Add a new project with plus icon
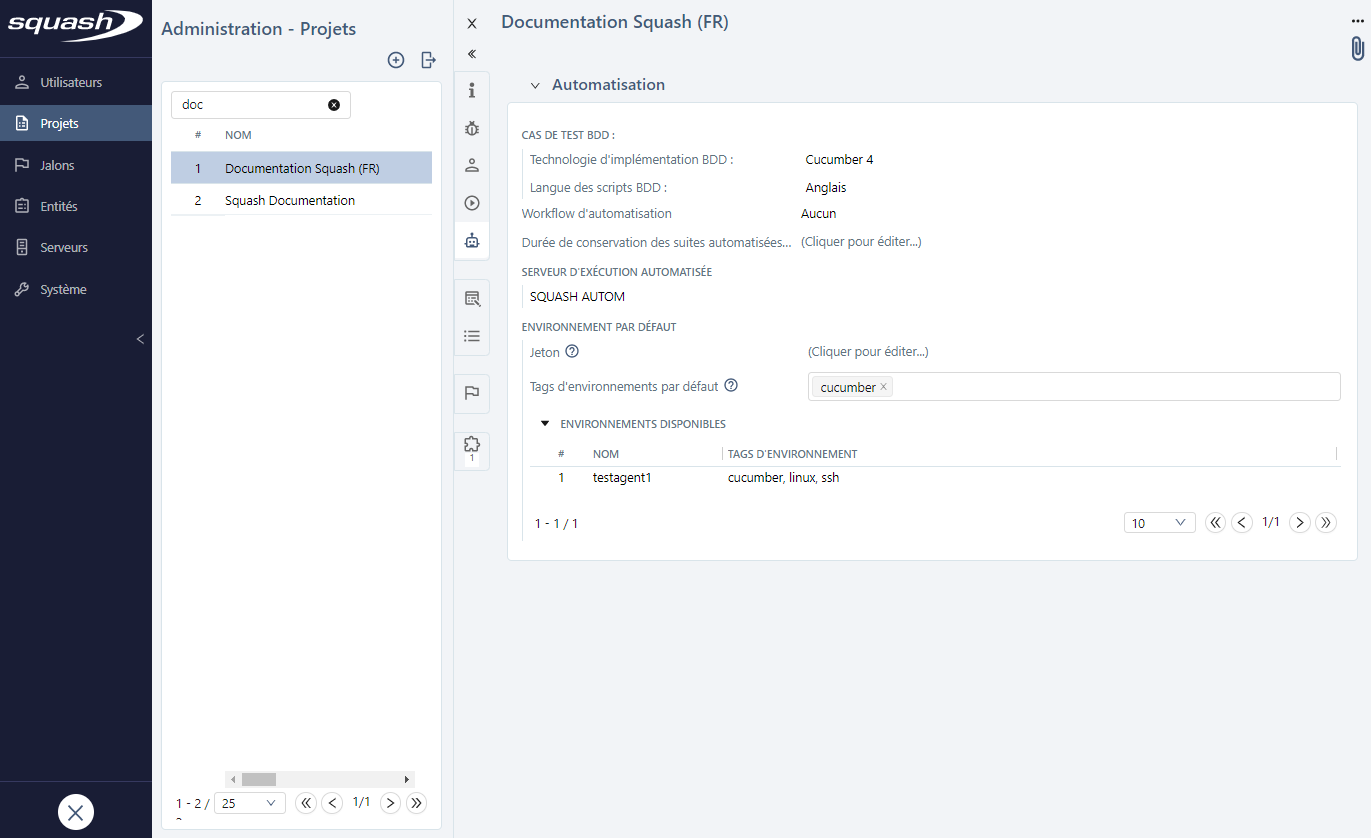The height and width of the screenshot is (838, 1371). click(x=396, y=60)
